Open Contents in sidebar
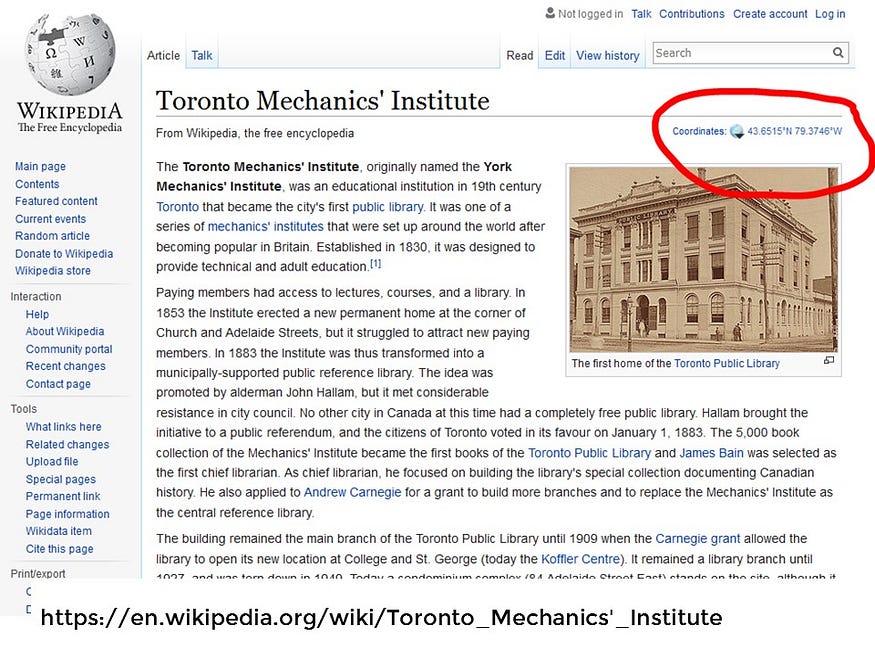The image size is (875, 656). tap(37, 184)
